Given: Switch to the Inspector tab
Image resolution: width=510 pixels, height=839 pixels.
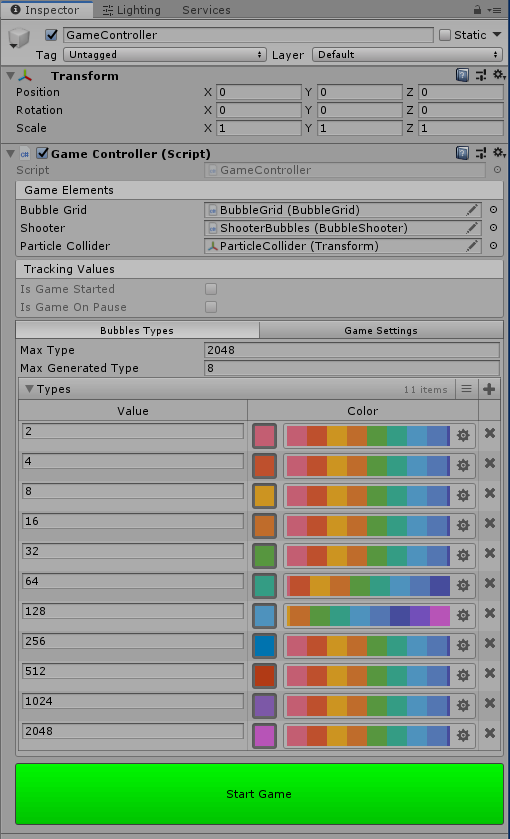Looking at the screenshot, I should coord(45,10).
